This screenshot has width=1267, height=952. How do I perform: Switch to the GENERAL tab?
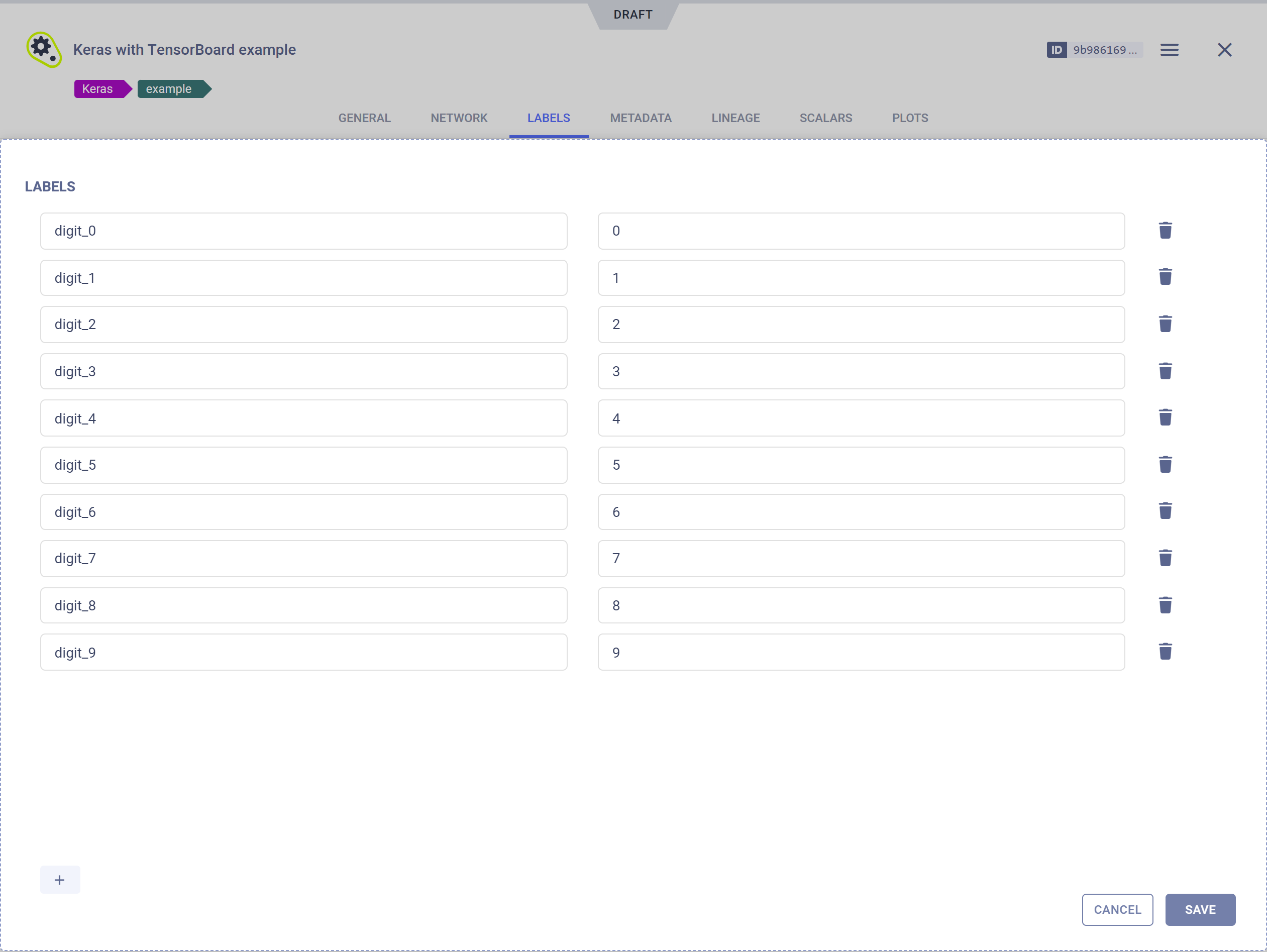[364, 117]
